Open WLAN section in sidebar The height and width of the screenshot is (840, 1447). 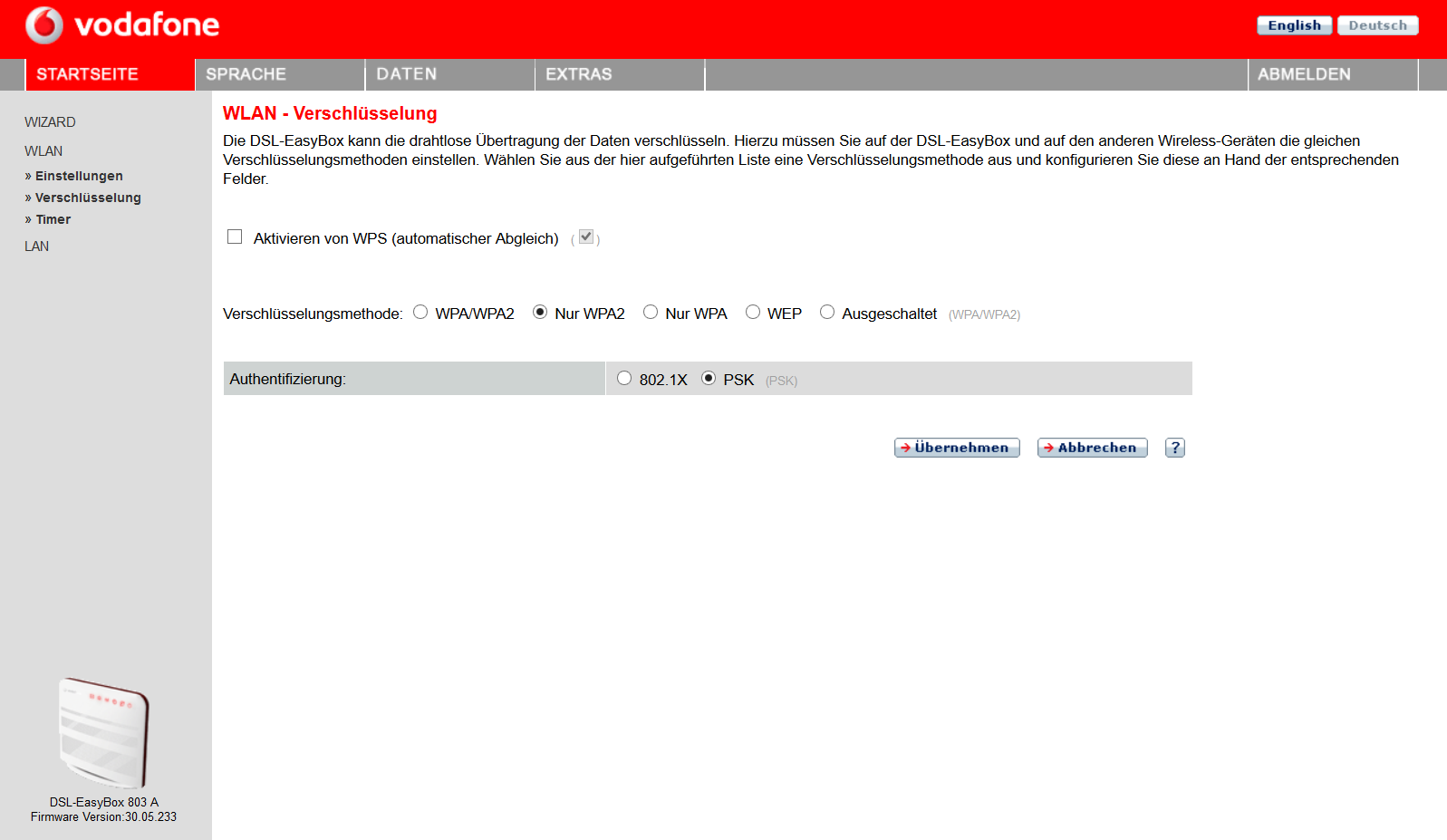pyautogui.click(x=43, y=151)
